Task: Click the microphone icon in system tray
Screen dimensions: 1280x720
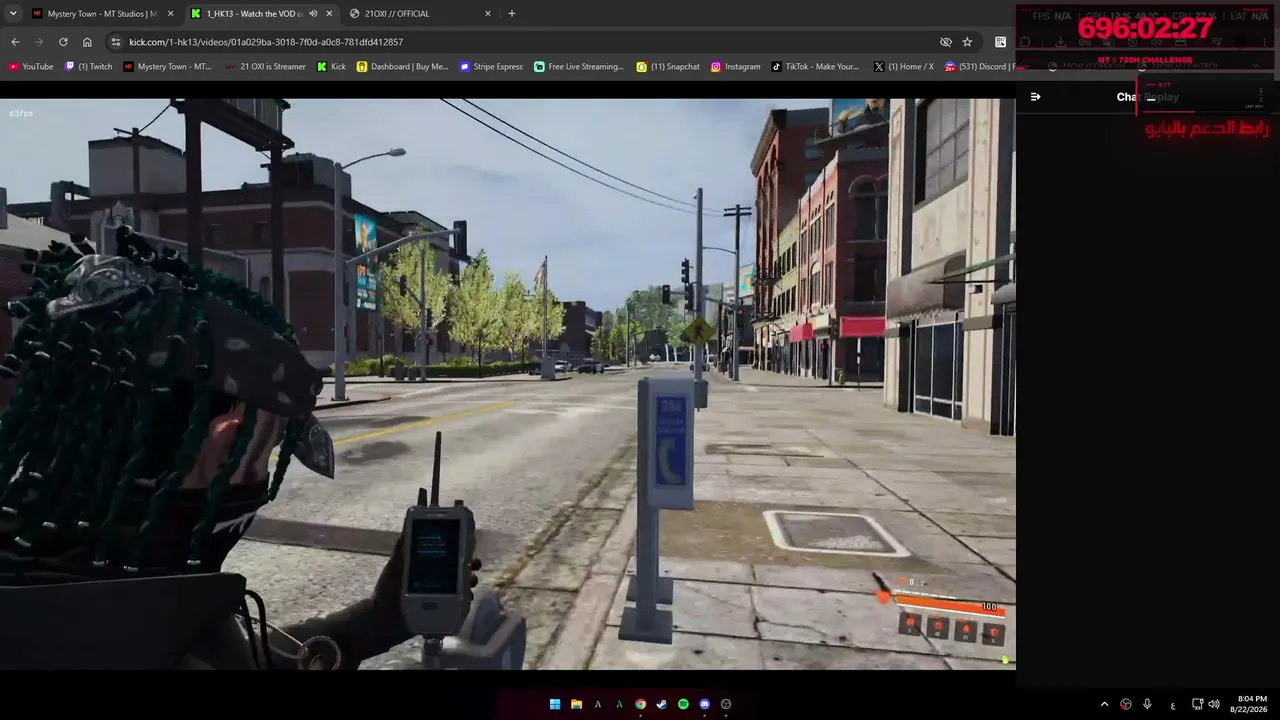Action: pyautogui.click(x=1147, y=704)
